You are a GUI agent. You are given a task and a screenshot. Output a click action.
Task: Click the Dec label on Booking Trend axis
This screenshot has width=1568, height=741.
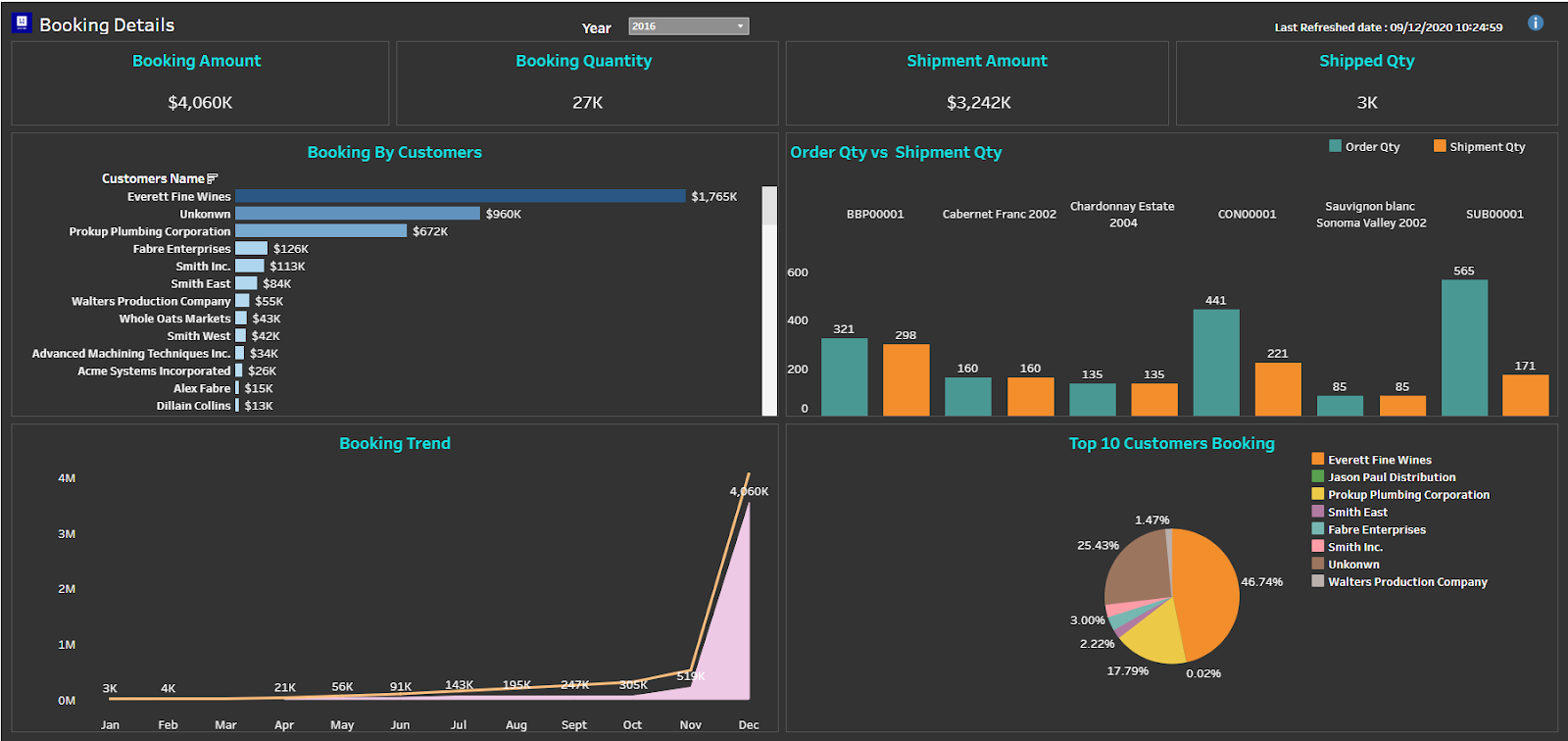click(x=749, y=725)
